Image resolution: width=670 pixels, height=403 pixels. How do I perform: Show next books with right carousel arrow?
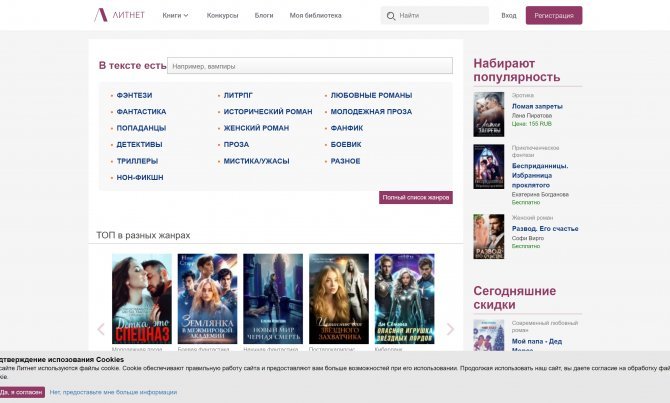pyautogui.click(x=450, y=329)
